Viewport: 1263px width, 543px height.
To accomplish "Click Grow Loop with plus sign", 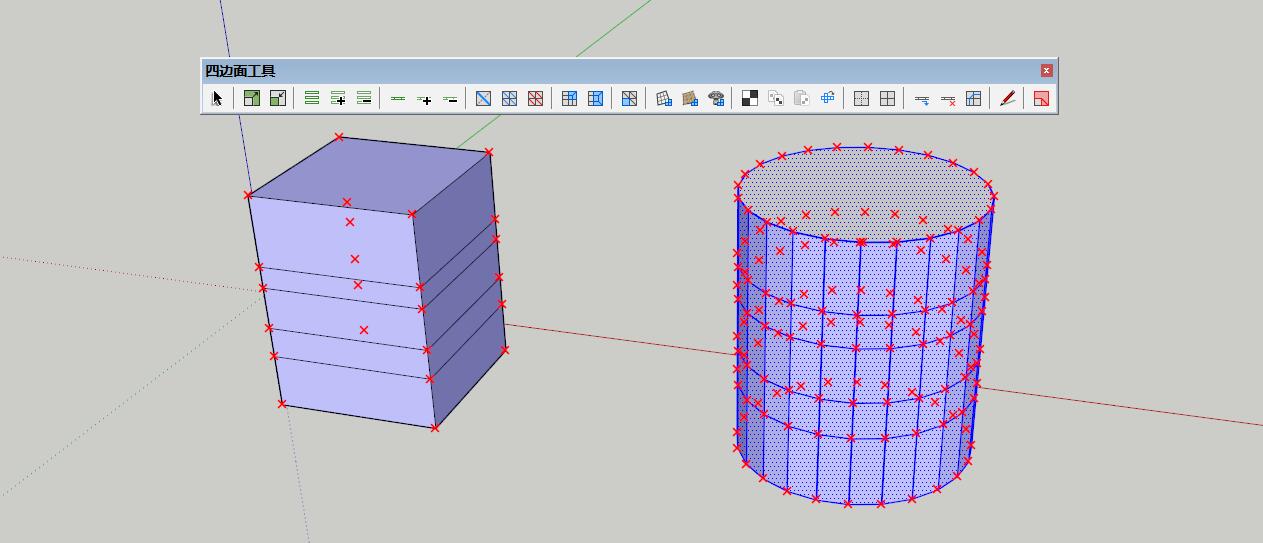I will 424,98.
